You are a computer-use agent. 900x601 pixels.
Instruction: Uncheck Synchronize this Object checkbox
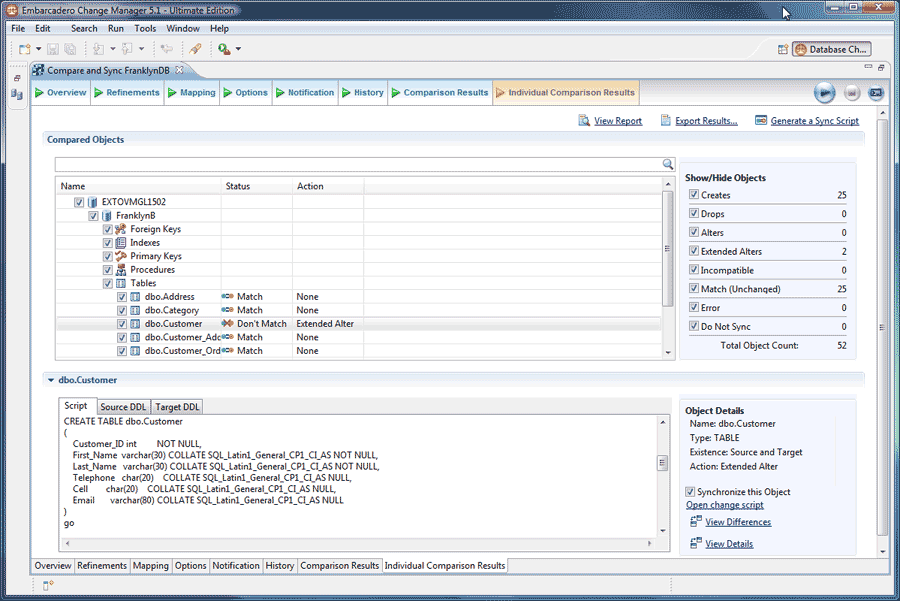pos(690,492)
